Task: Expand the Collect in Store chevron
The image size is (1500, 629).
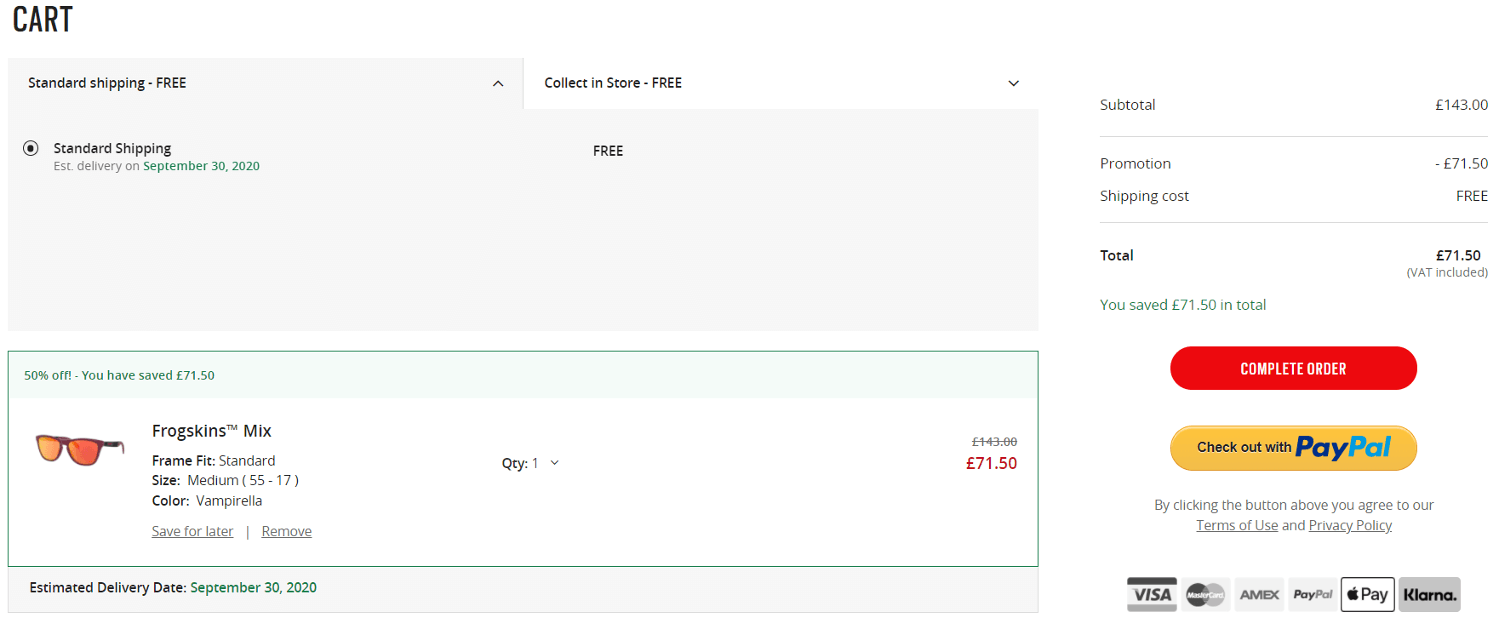Action: coord(1013,84)
